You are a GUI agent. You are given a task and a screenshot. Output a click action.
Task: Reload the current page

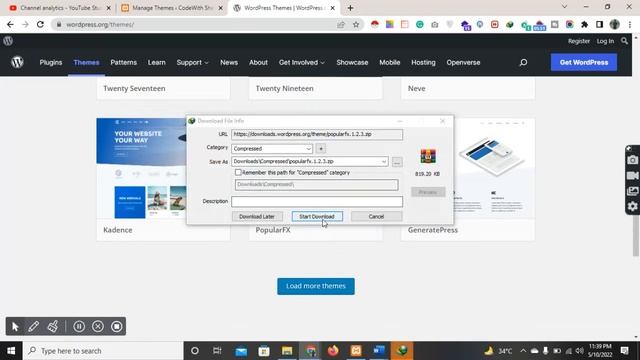[x=40, y=24]
